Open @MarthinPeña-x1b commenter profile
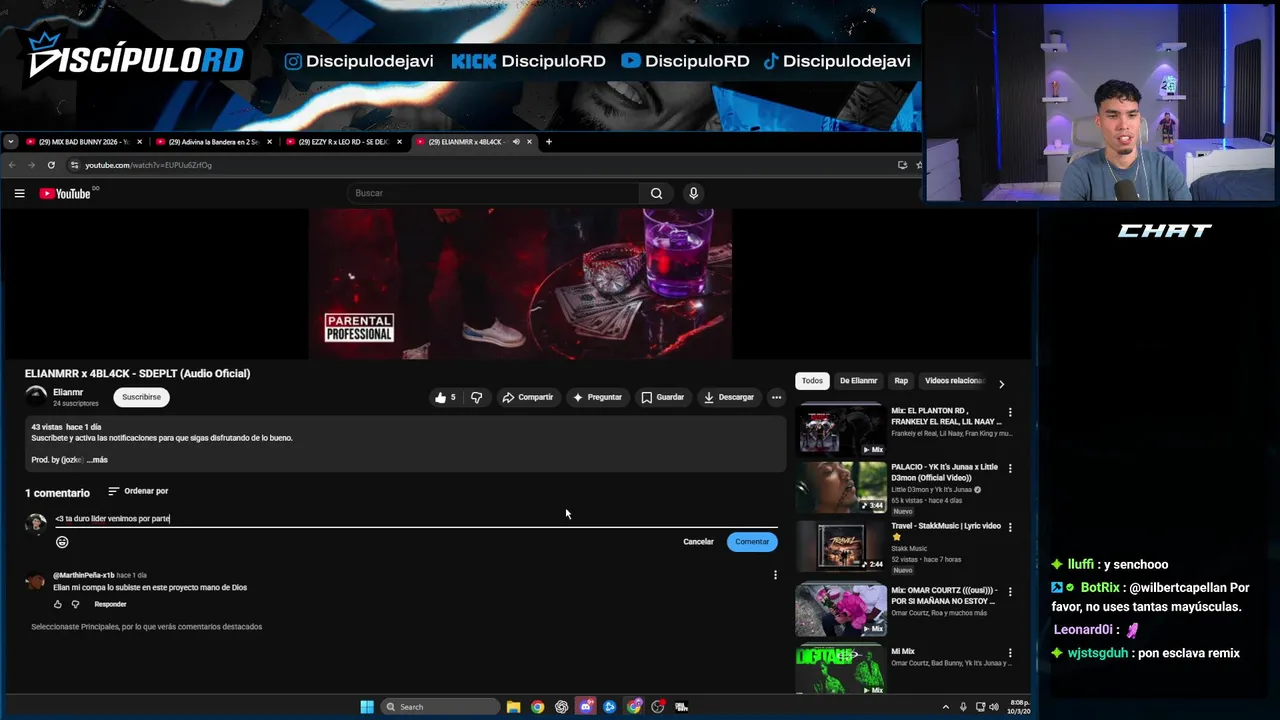This screenshot has width=1280, height=720. (x=83, y=575)
